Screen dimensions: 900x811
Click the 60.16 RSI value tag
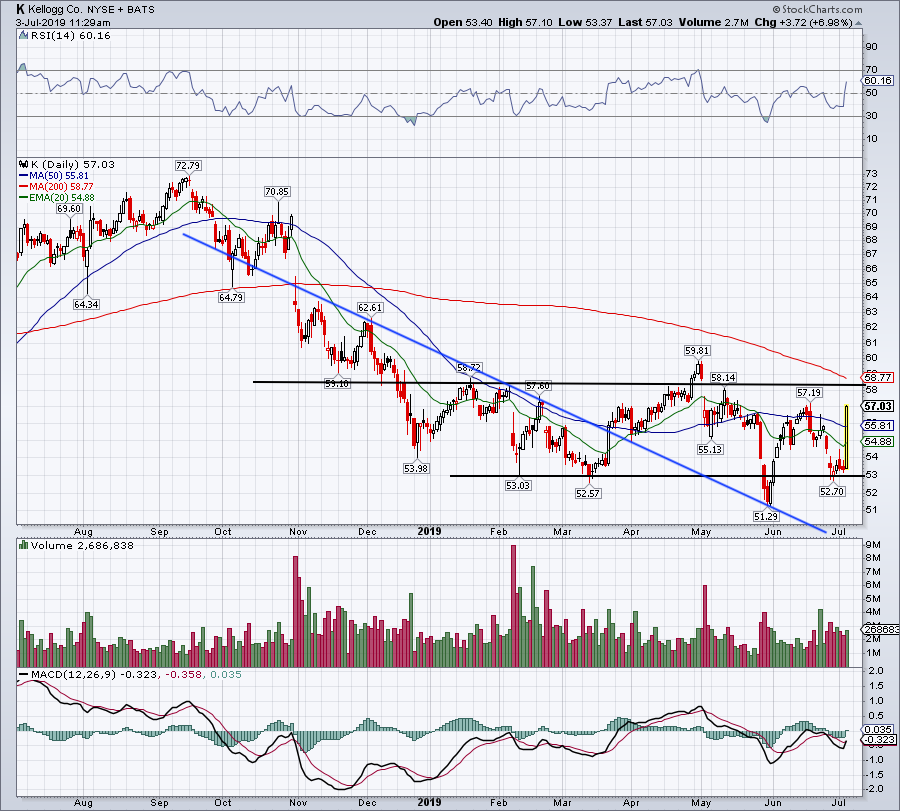[x=878, y=80]
